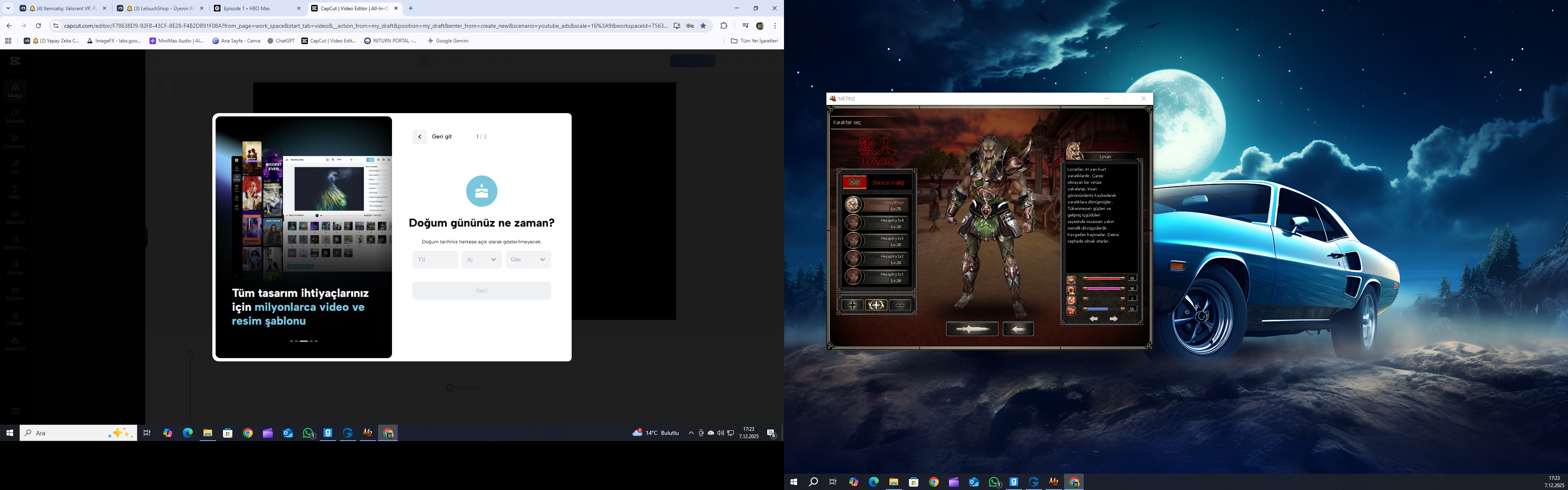Click the stat icon beside the red bar

click(x=1071, y=280)
